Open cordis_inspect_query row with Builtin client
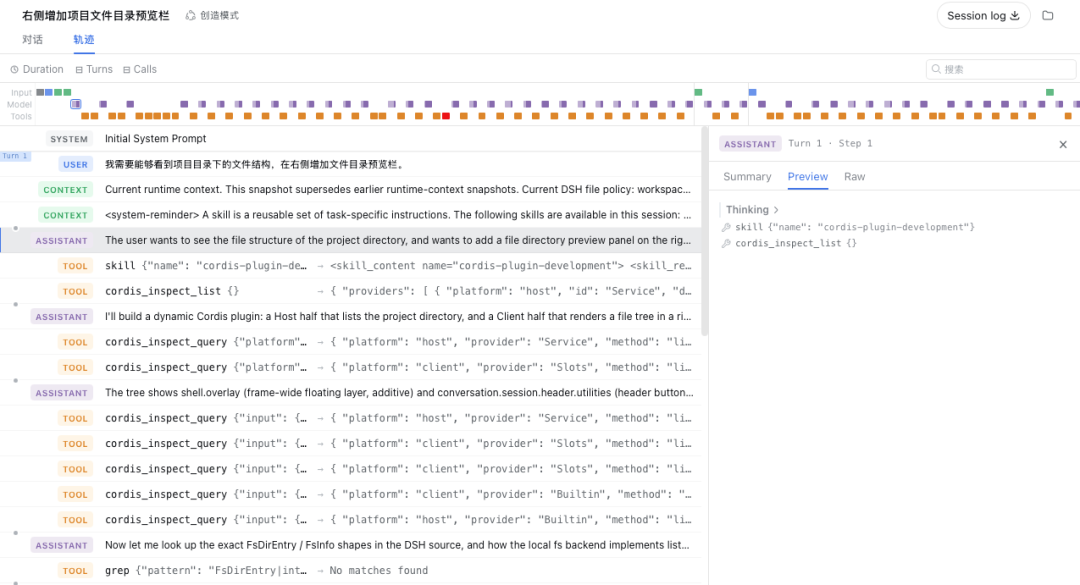 (x=351, y=494)
